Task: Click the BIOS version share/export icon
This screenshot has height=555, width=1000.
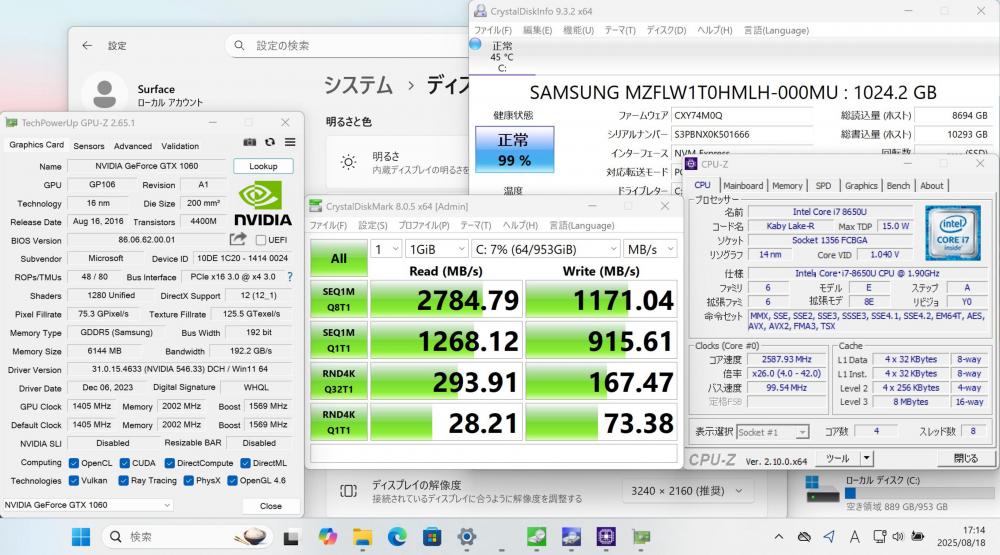Action: (238, 239)
